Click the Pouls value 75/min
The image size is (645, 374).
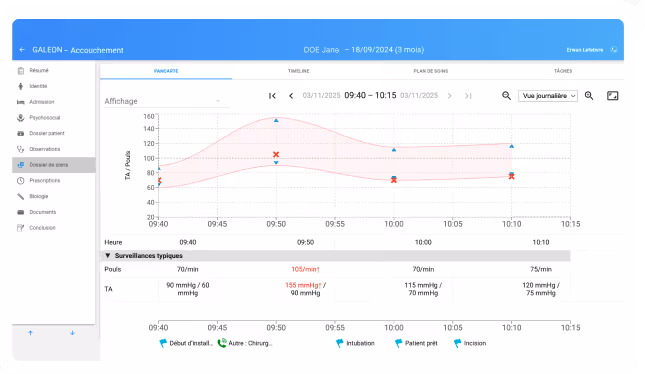pyautogui.click(x=541, y=269)
